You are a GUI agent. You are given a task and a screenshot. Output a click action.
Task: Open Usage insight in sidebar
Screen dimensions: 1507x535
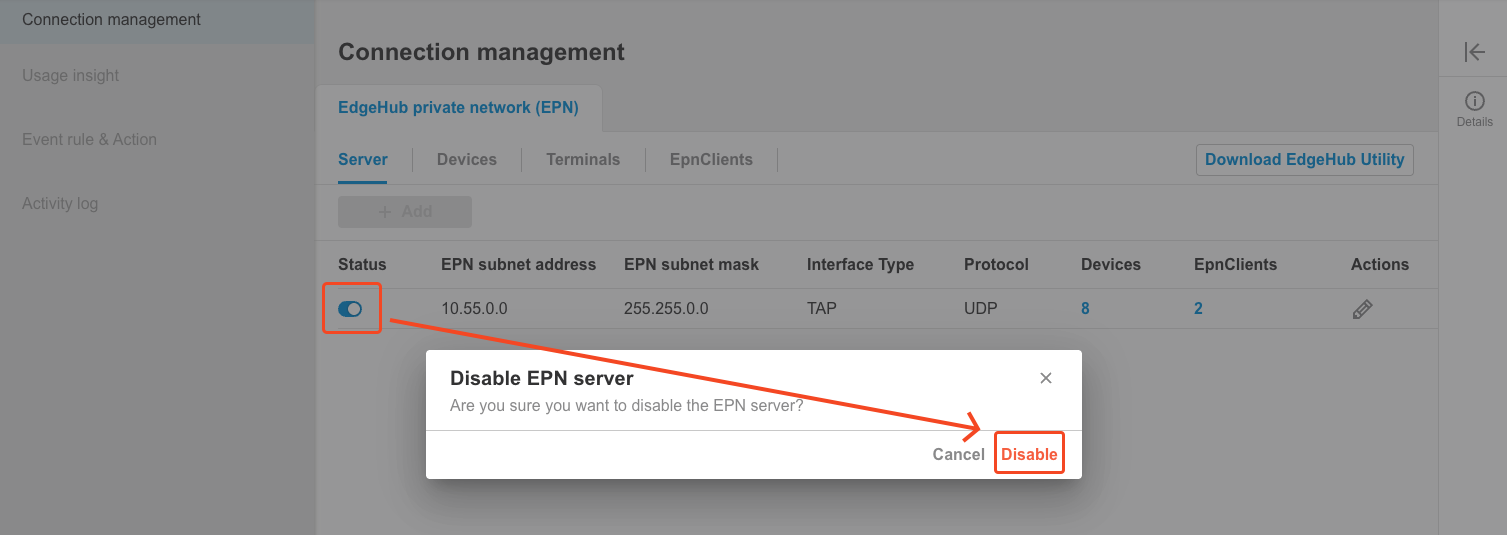point(71,76)
